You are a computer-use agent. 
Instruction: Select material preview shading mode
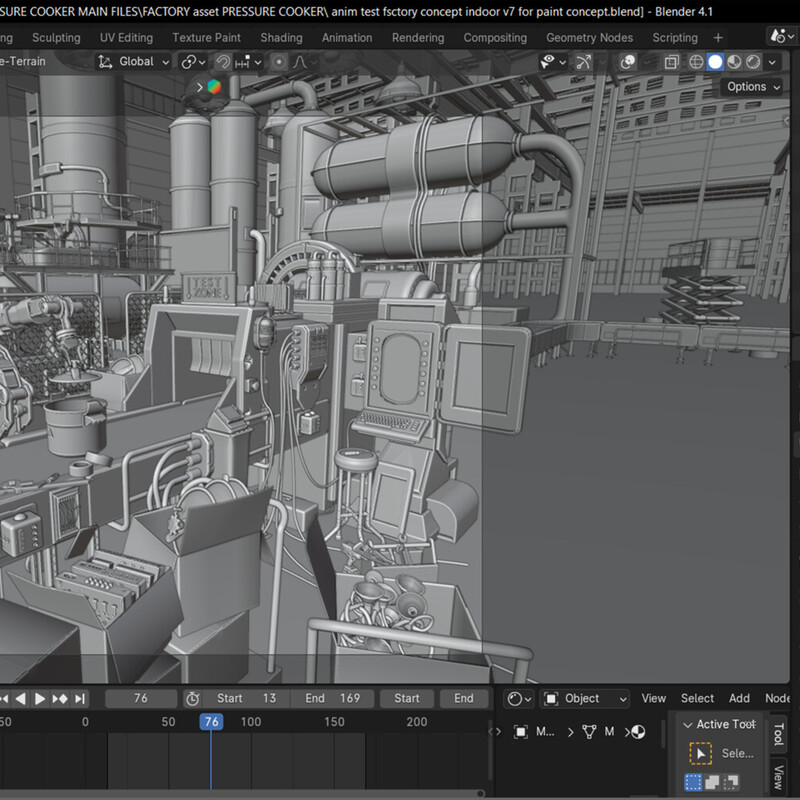[734, 62]
